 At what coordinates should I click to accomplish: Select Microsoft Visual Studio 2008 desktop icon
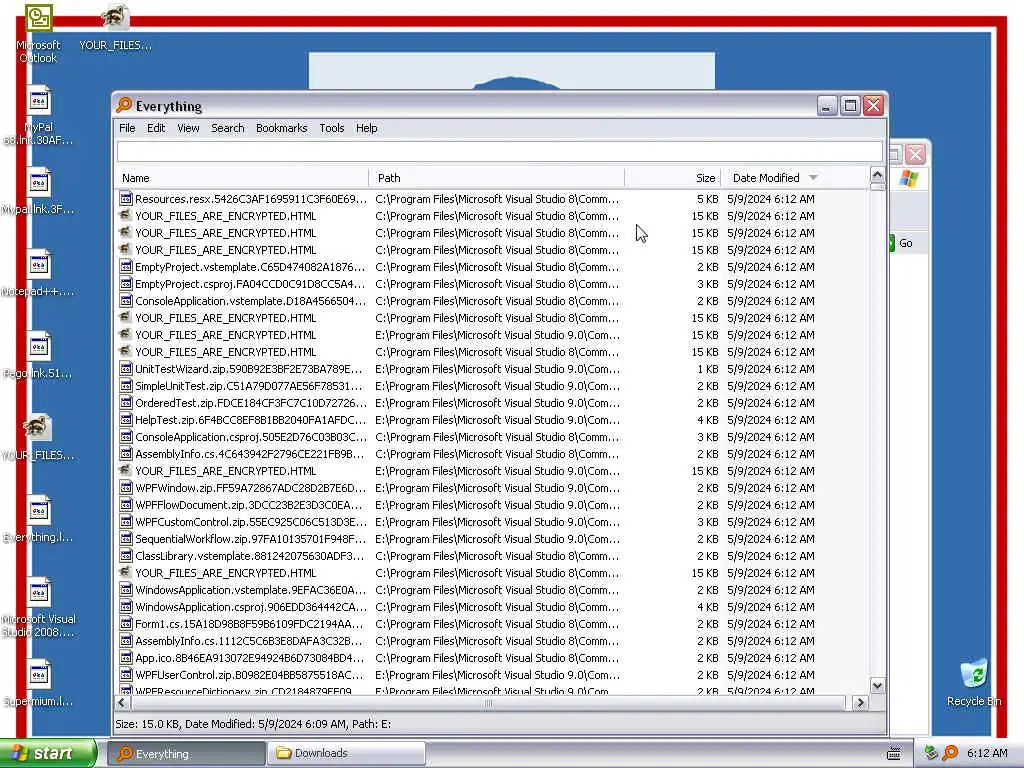point(38,609)
